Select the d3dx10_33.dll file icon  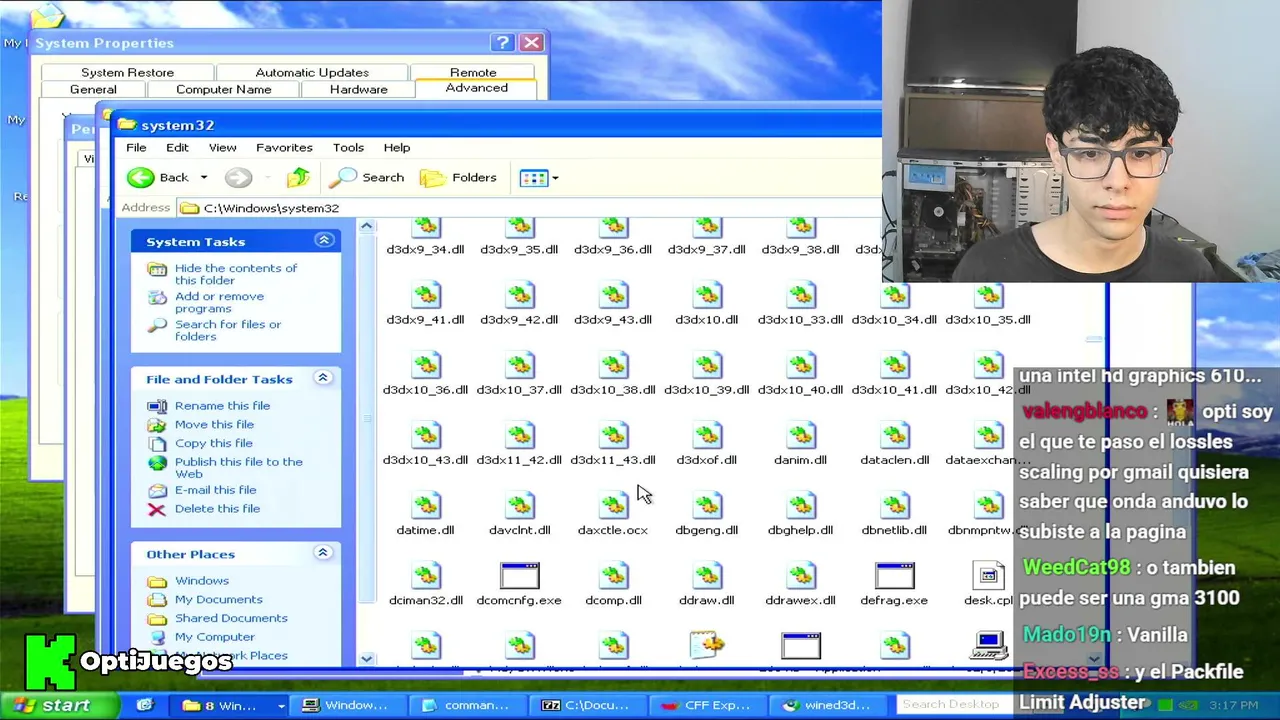801,296
